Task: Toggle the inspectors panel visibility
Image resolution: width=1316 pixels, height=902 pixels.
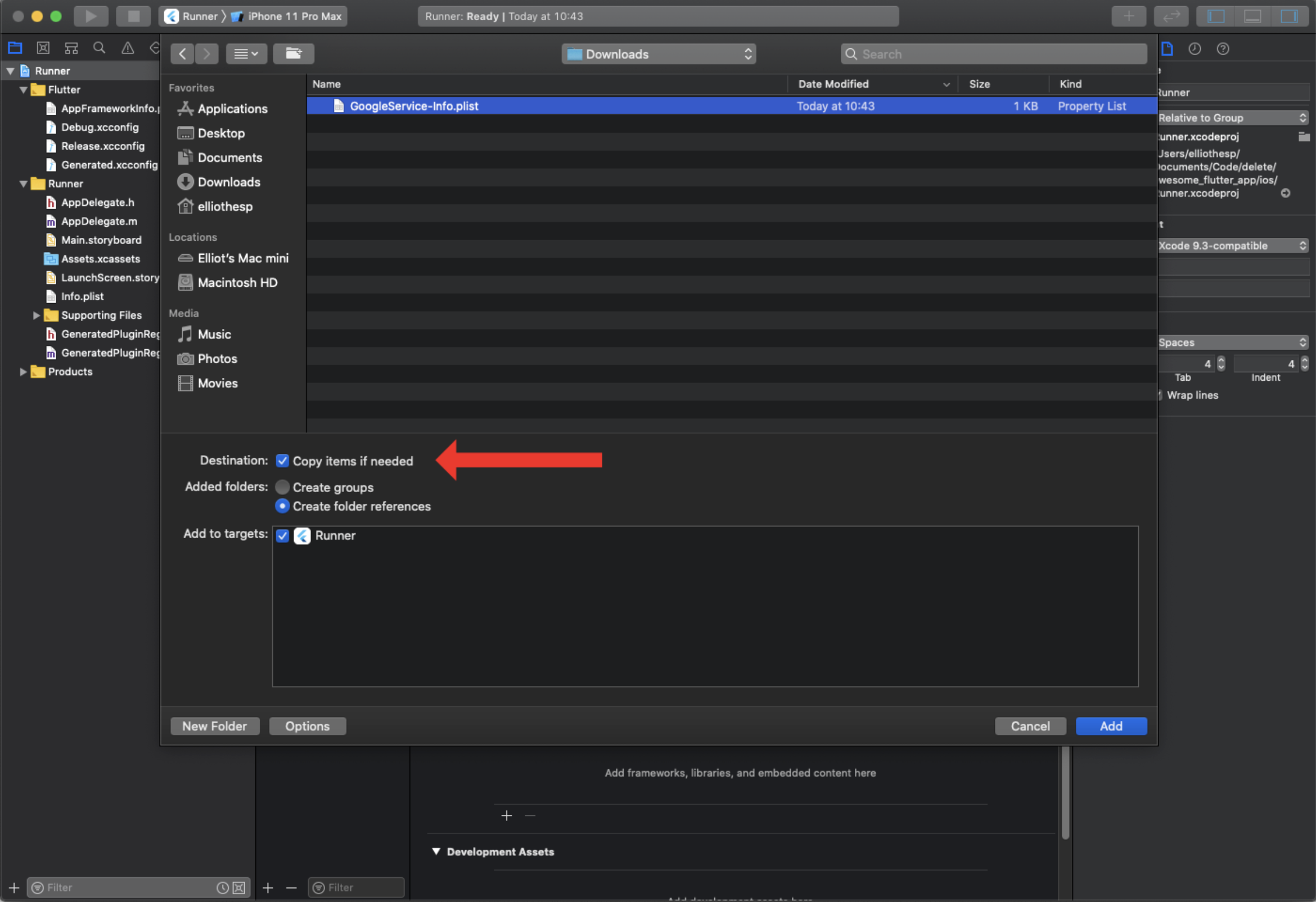Action: [1289, 16]
